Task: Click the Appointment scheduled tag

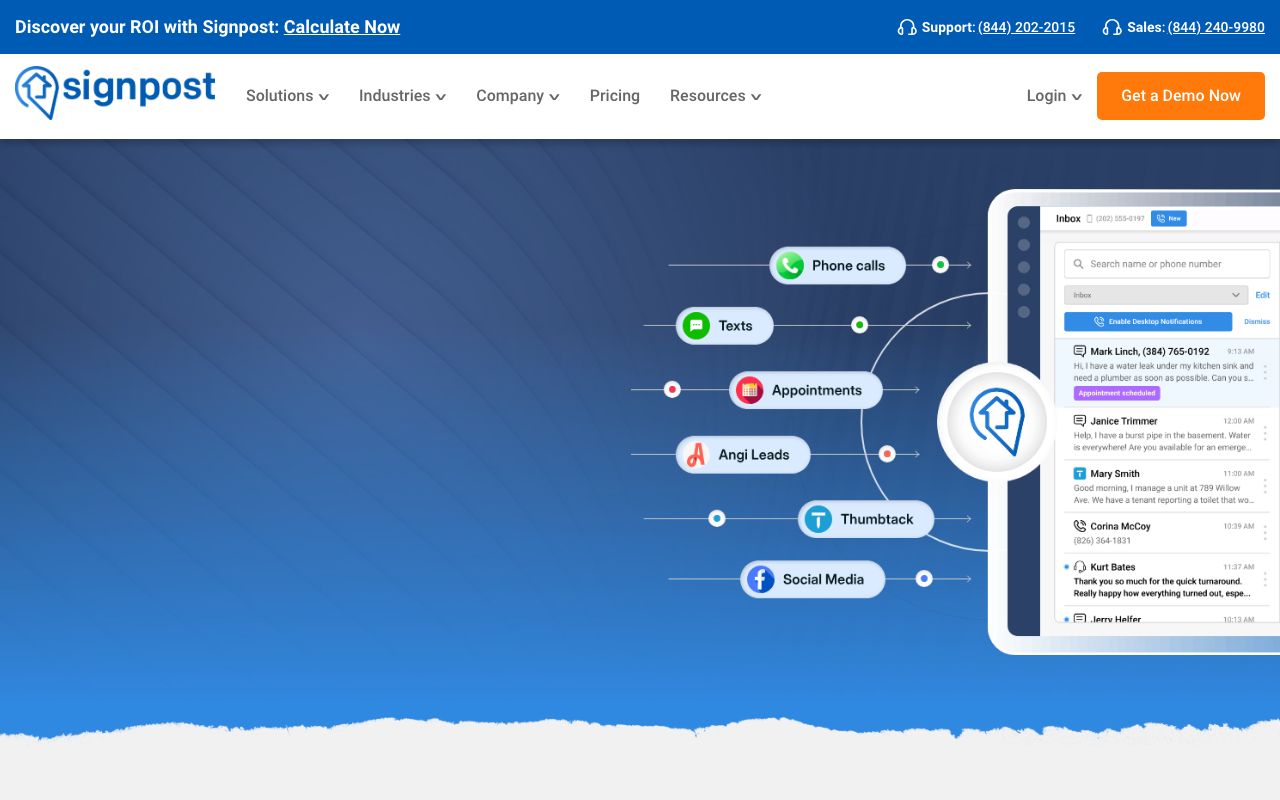Action: pos(1117,394)
